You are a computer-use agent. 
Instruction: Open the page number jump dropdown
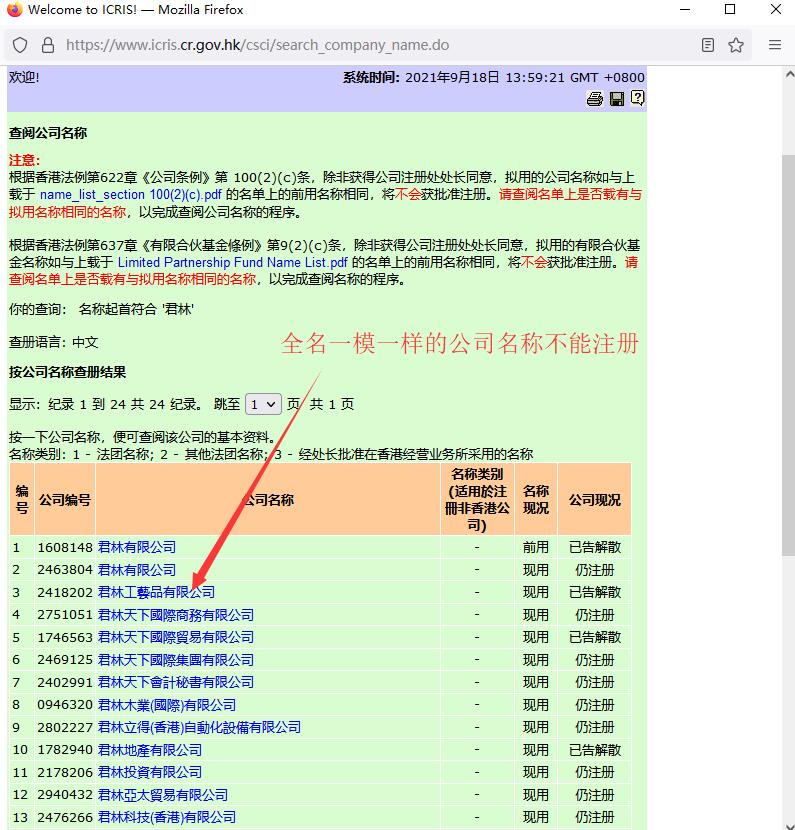pyautogui.click(x=264, y=404)
